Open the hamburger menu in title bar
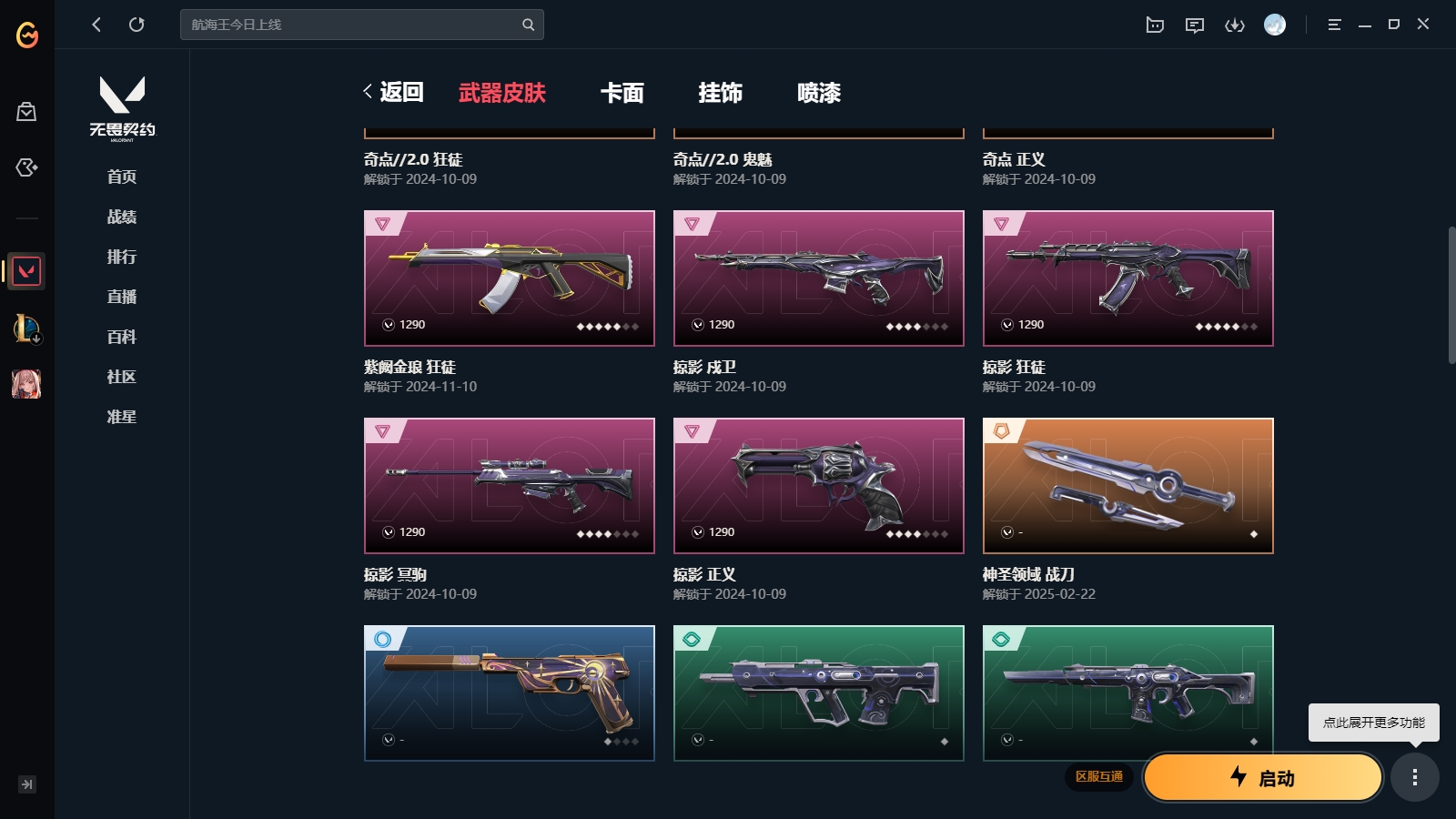 coord(1334,25)
